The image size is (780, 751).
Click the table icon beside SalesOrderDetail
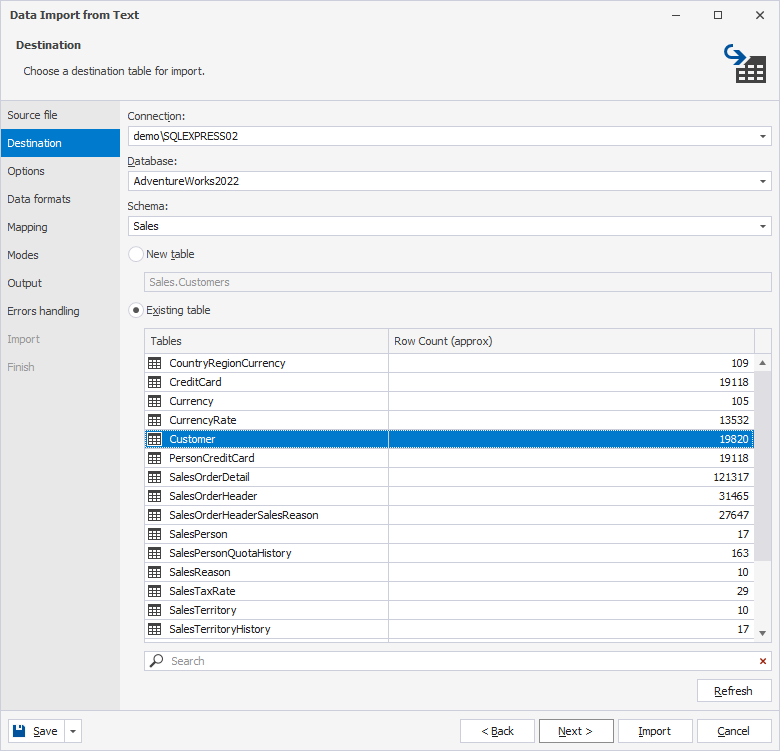point(155,477)
